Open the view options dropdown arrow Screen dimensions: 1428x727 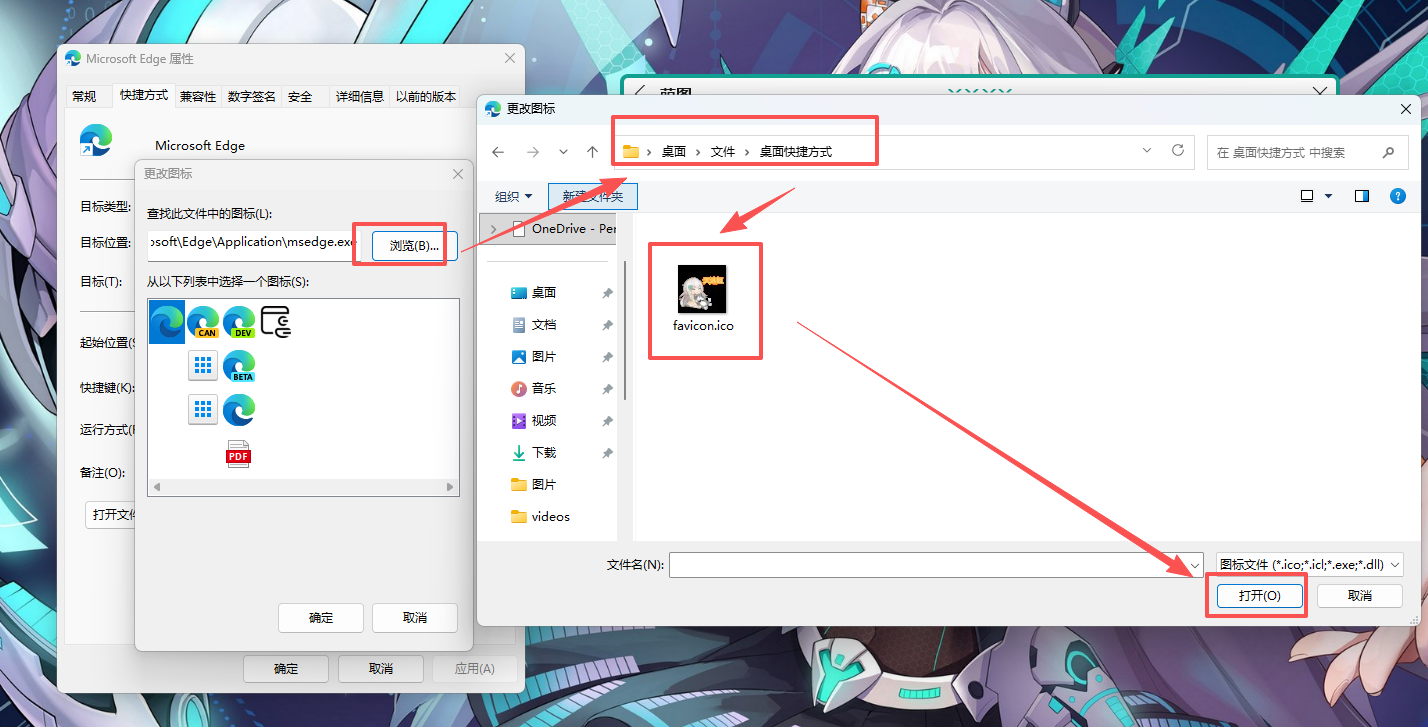coord(1328,196)
